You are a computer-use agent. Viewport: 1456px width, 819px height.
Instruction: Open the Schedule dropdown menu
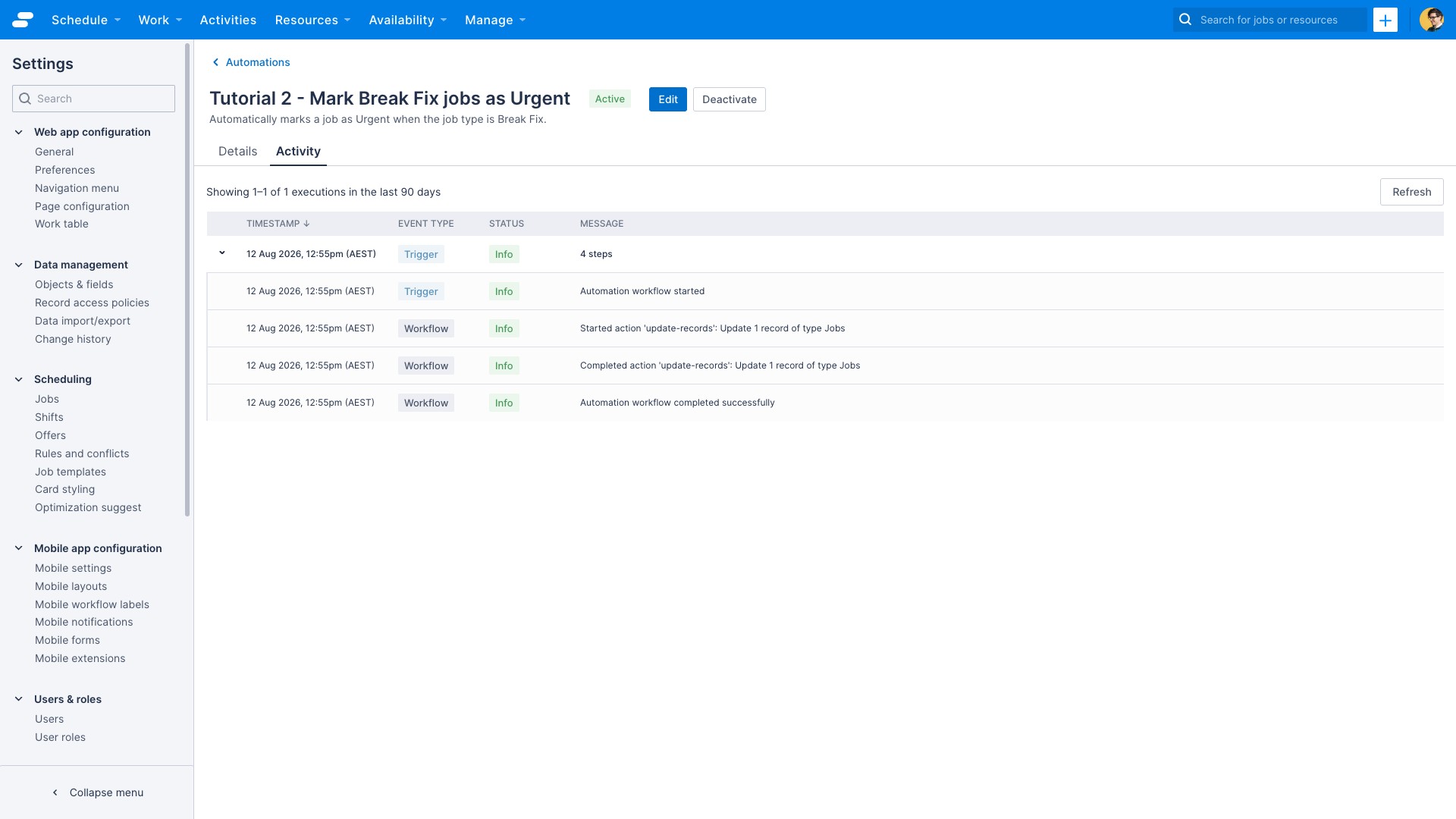[86, 20]
